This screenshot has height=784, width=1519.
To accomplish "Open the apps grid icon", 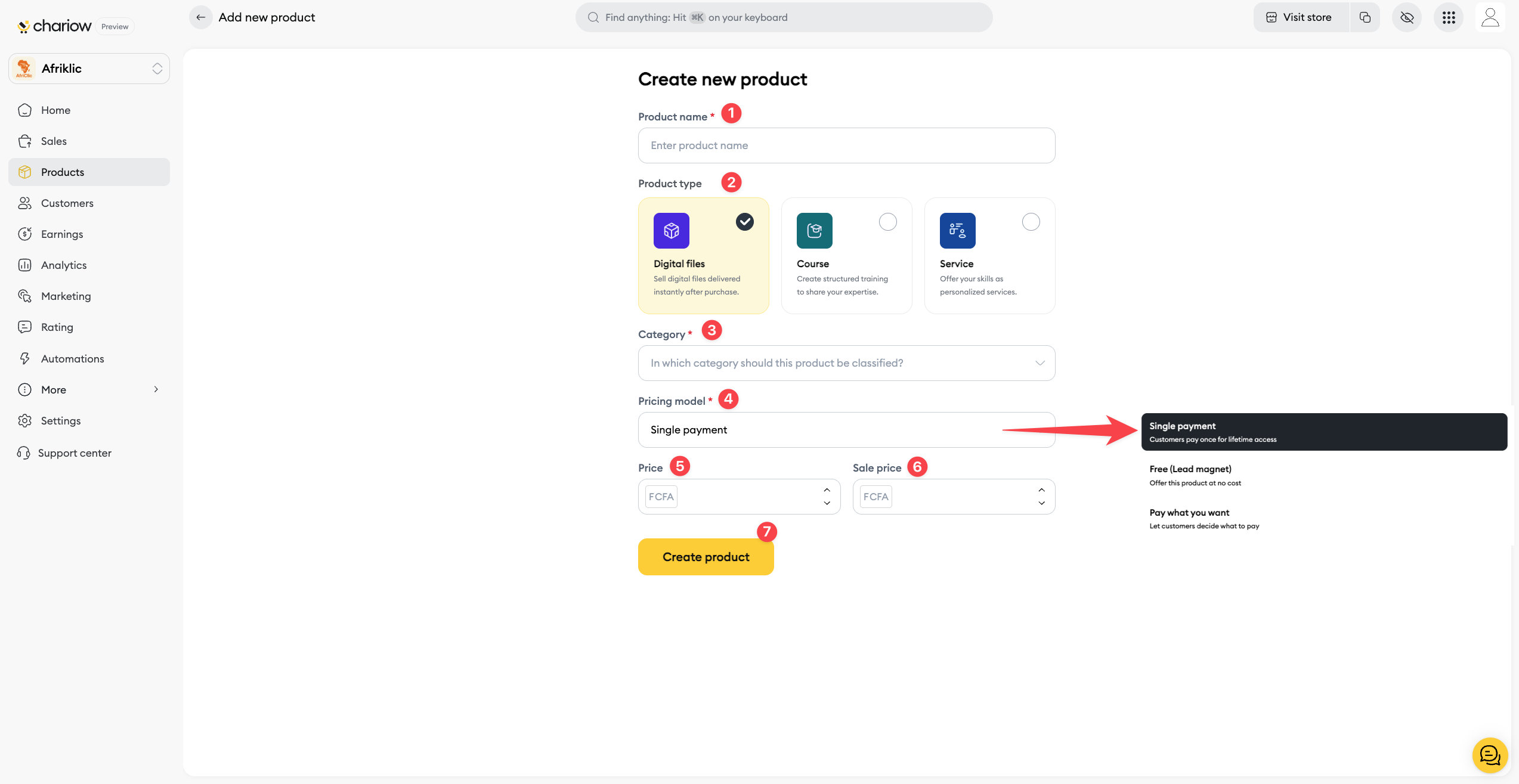I will (x=1449, y=17).
